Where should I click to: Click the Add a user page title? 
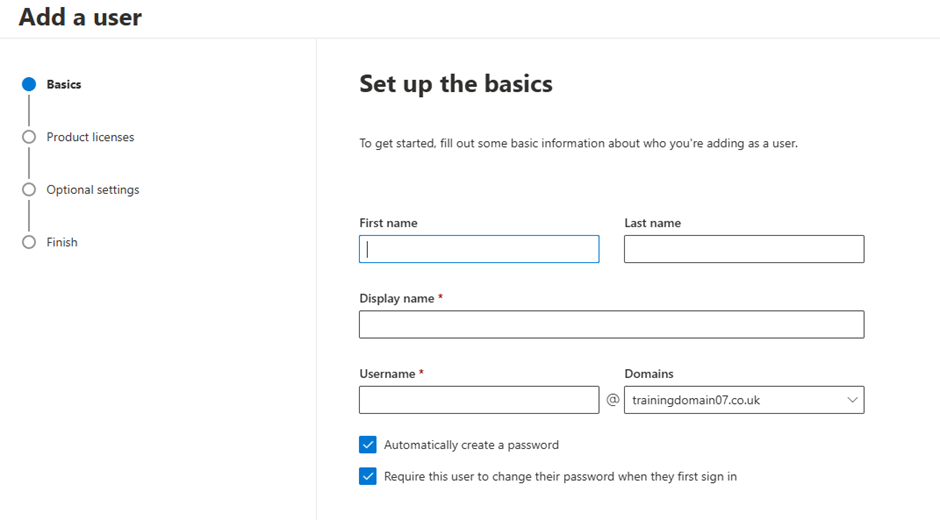click(x=80, y=17)
